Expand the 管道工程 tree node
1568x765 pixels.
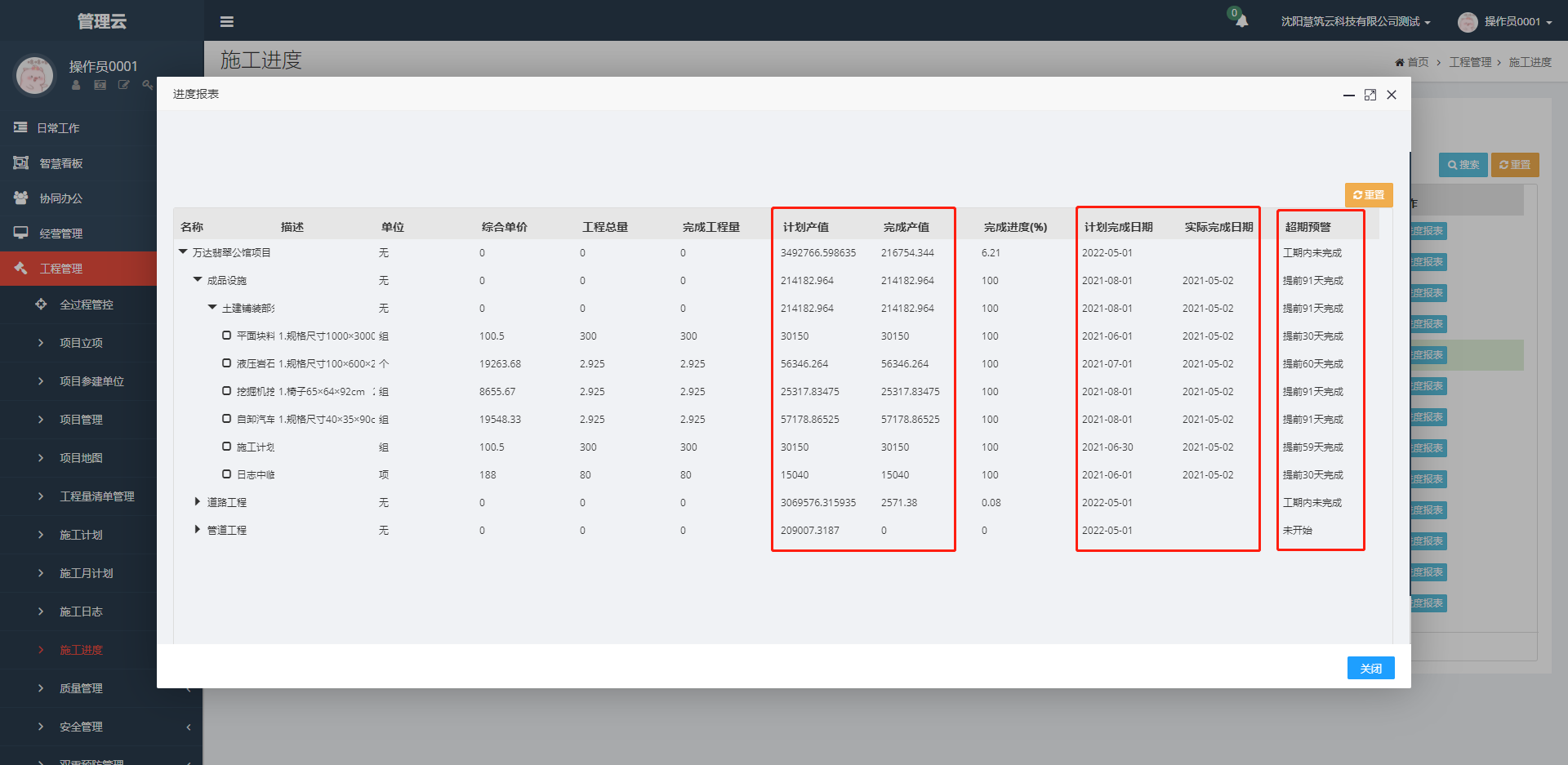197,530
